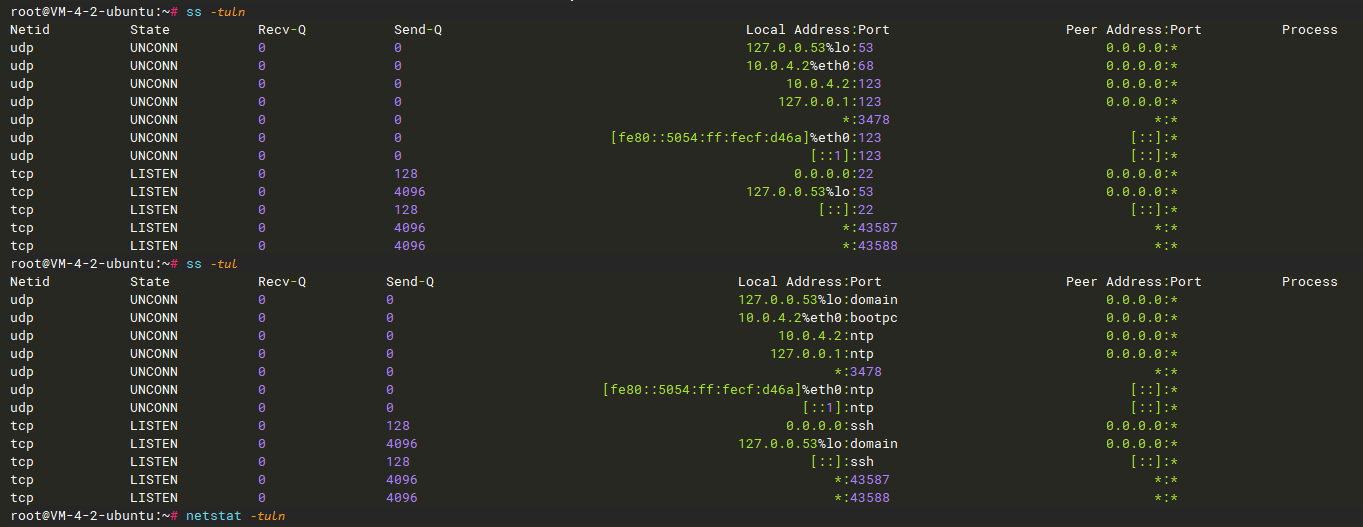Click peer address [::]:* in the [::1]:ntp row
The image size is (1363, 527).
pos(1154,408)
